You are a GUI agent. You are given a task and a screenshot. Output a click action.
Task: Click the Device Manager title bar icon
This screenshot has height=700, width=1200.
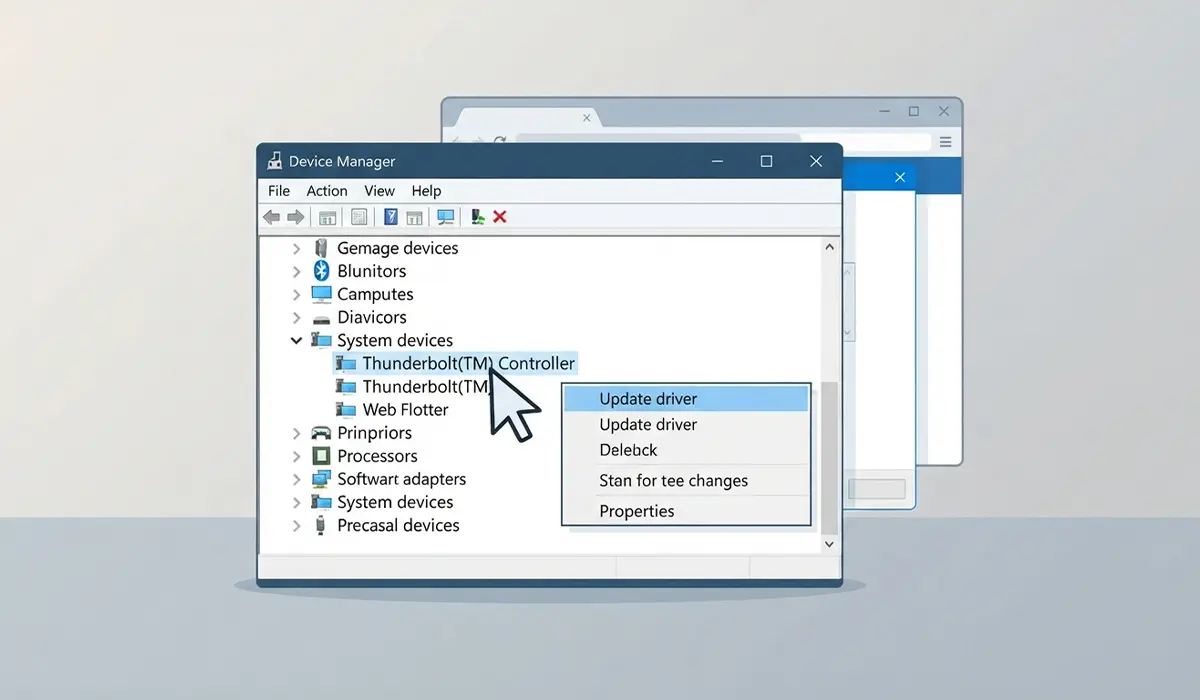click(x=274, y=161)
